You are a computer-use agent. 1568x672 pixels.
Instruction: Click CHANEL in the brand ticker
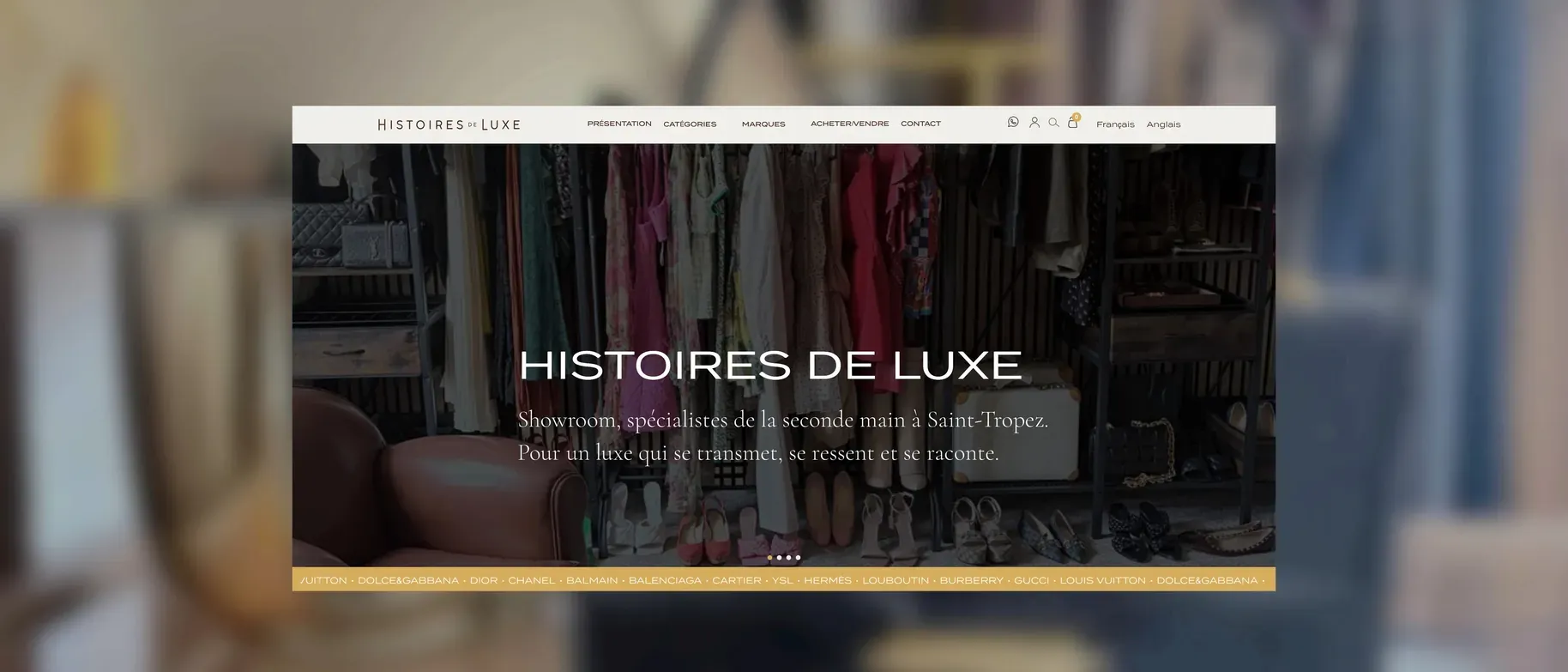[532, 580]
